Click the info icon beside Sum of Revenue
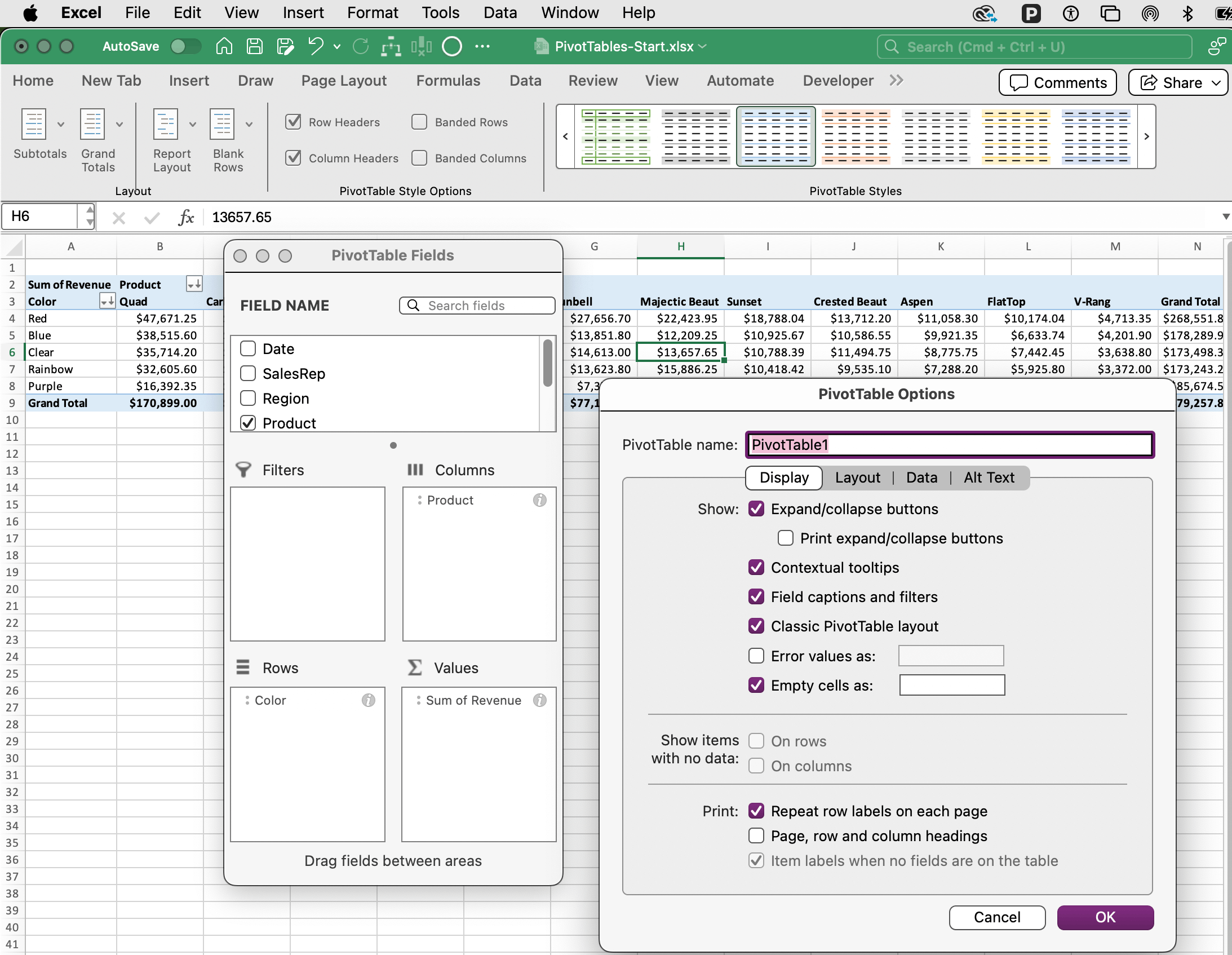The image size is (1232, 955). (x=540, y=700)
